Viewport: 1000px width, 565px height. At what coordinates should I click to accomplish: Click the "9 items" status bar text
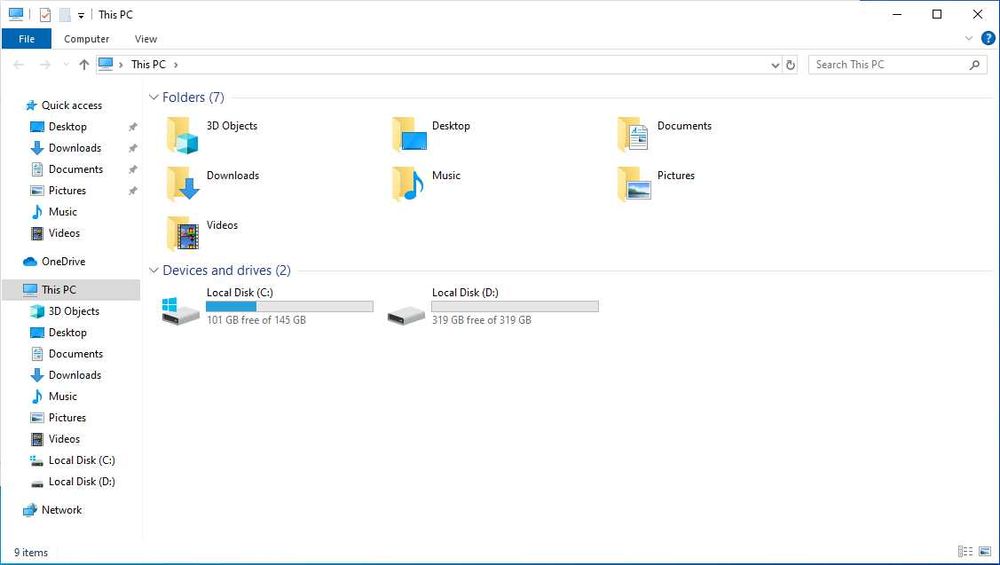[31, 552]
